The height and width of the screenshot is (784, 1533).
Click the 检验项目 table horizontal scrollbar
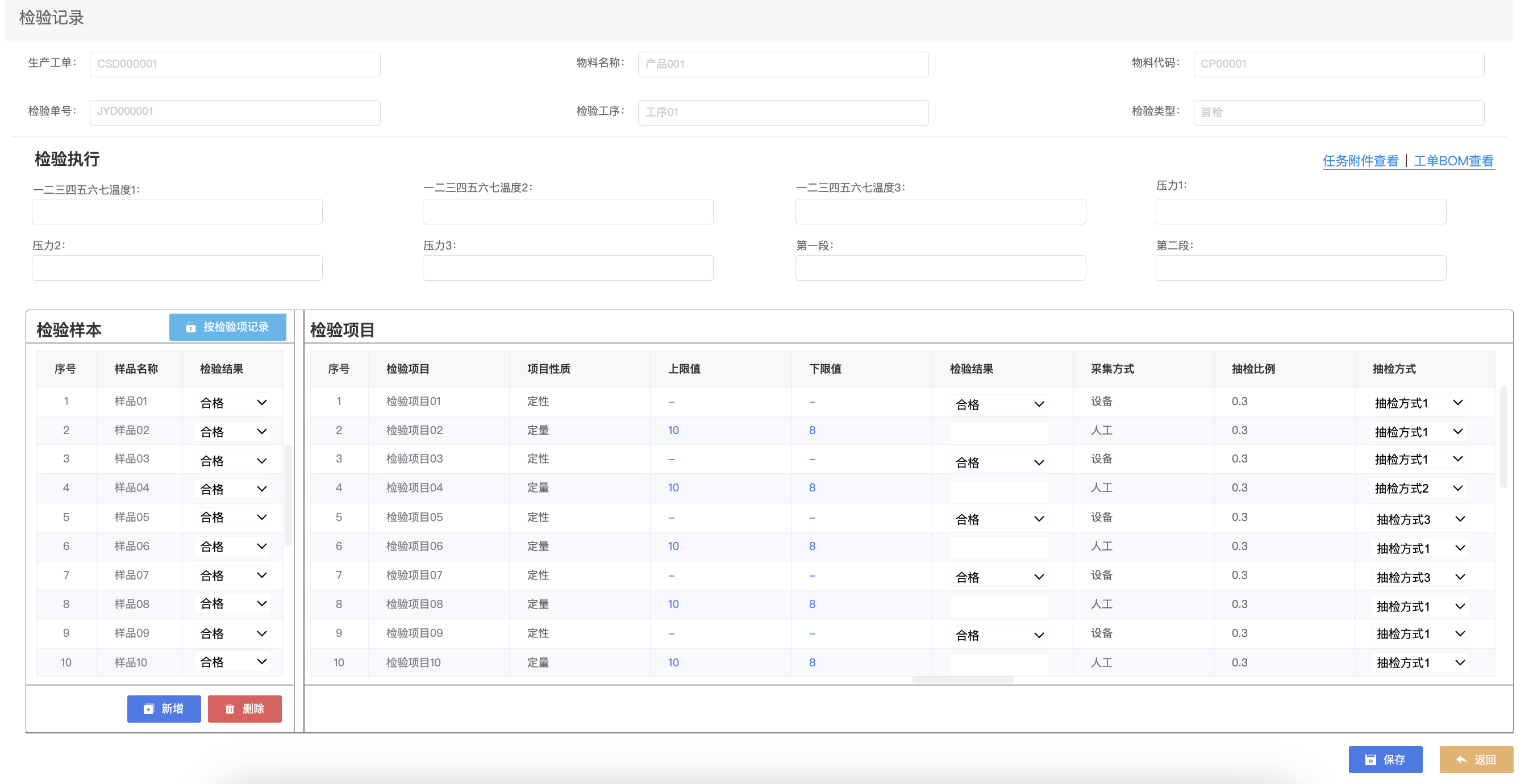[x=963, y=680]
